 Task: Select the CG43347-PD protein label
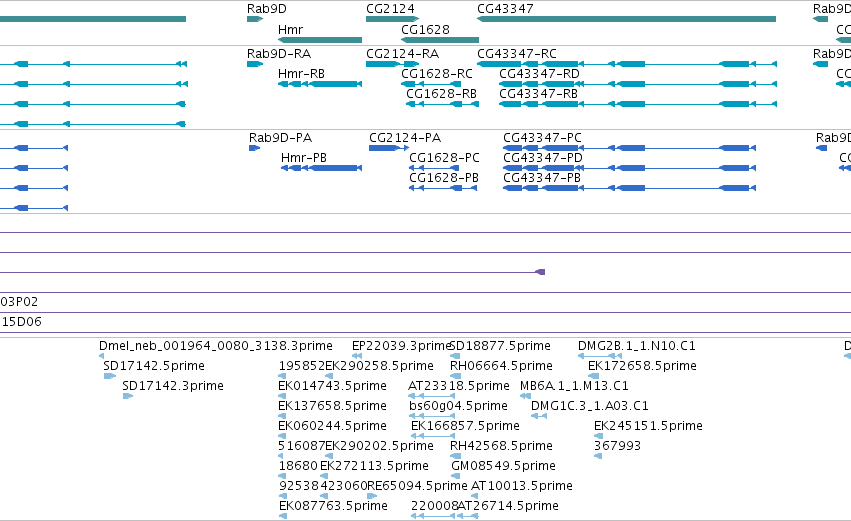pos(543,158)
